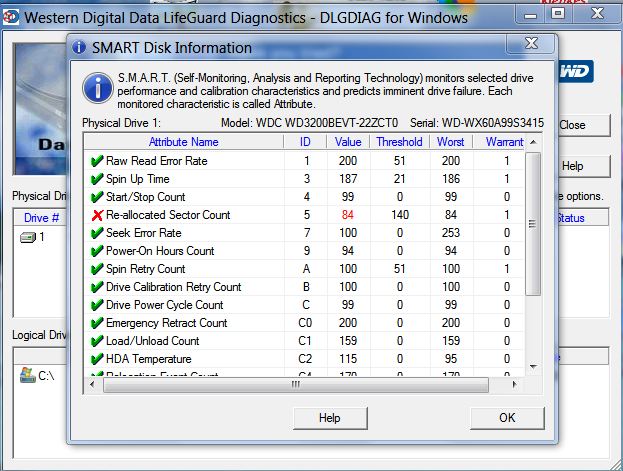
Task: Select the Power-On Hours Count row text
Action: (x=160, y=251)
